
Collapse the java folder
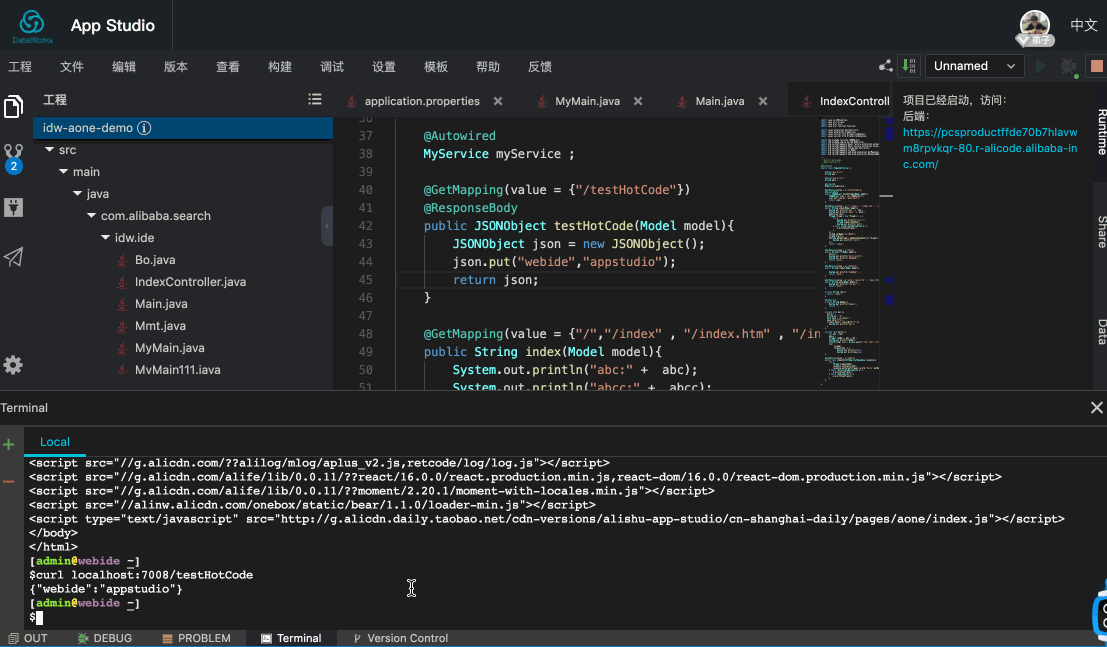(78, 194)
